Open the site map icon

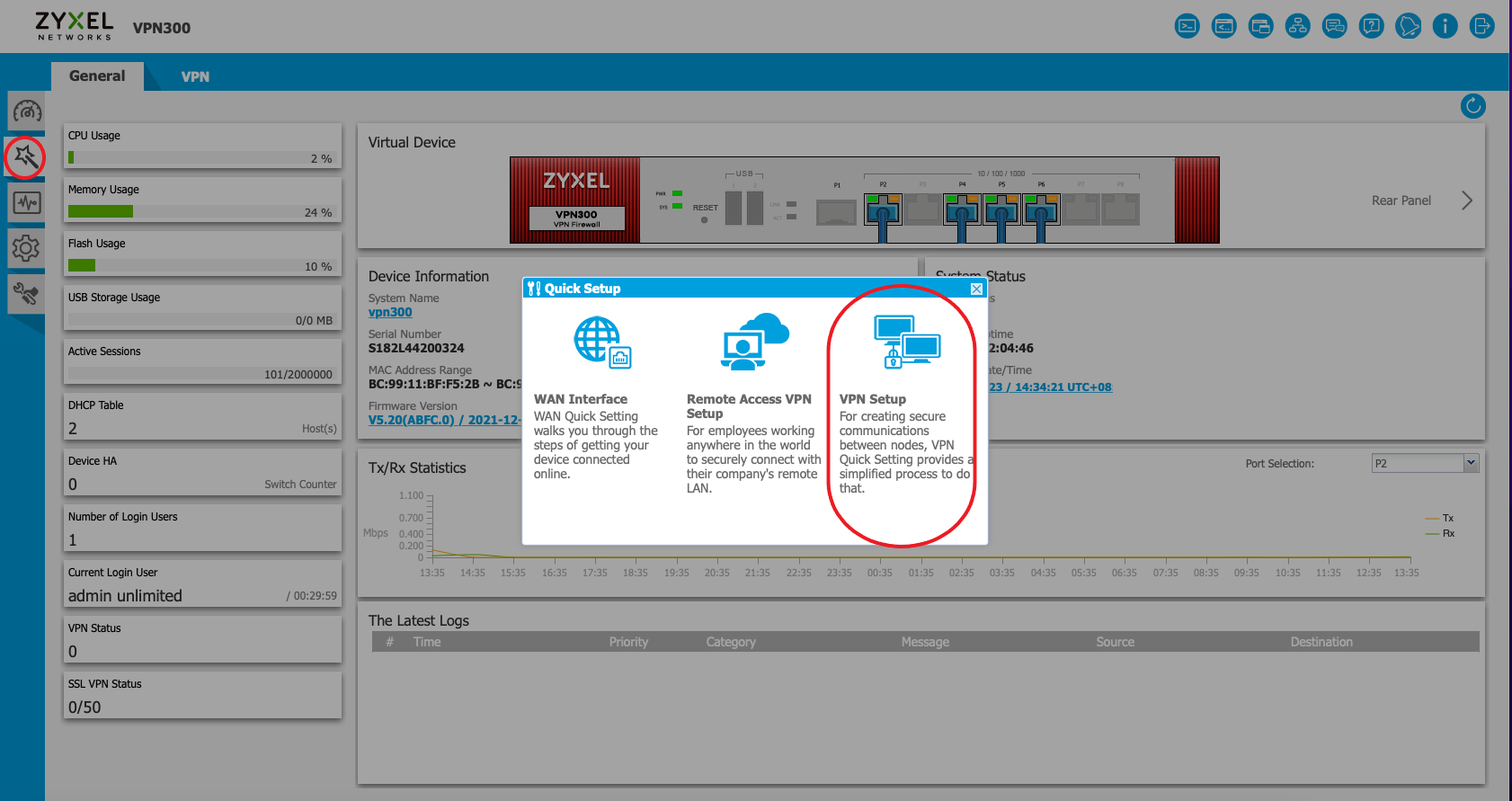pyautogui.click(x=1298, y=26)
